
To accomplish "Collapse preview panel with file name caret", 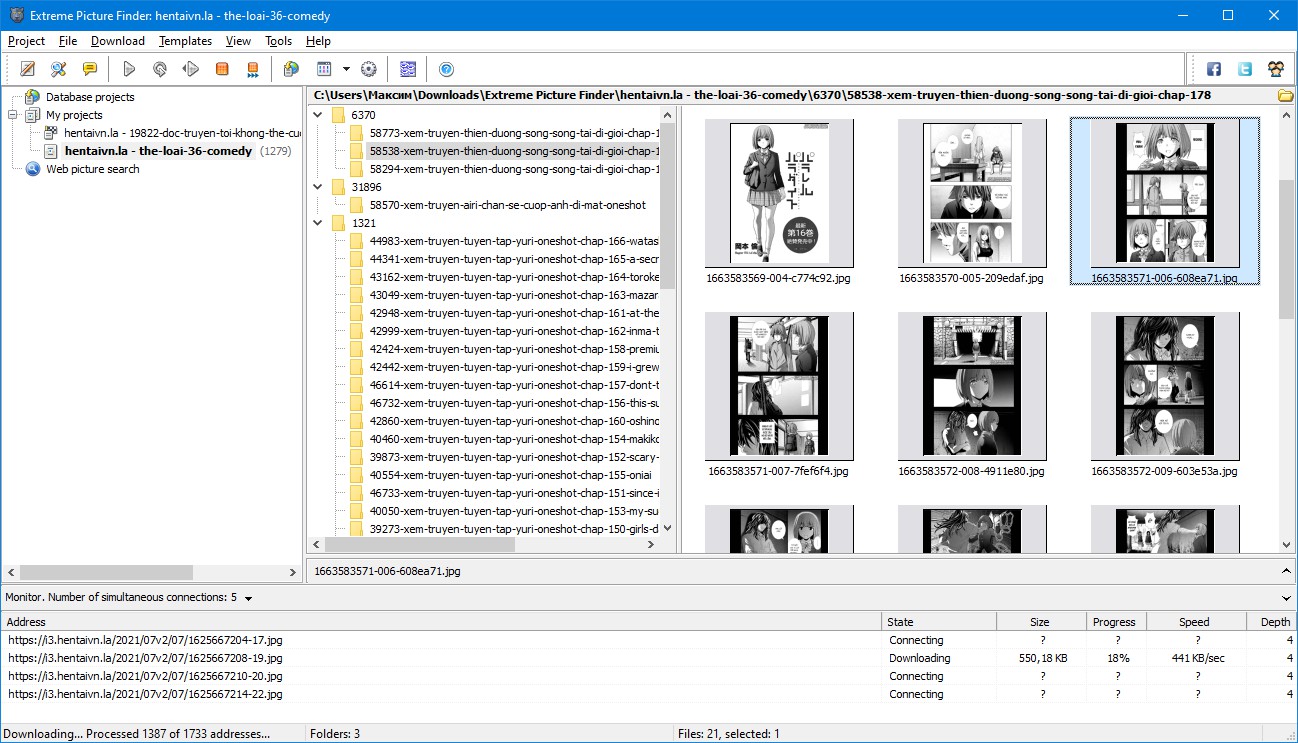I will pyautogui.click(x=1286, y=571).
